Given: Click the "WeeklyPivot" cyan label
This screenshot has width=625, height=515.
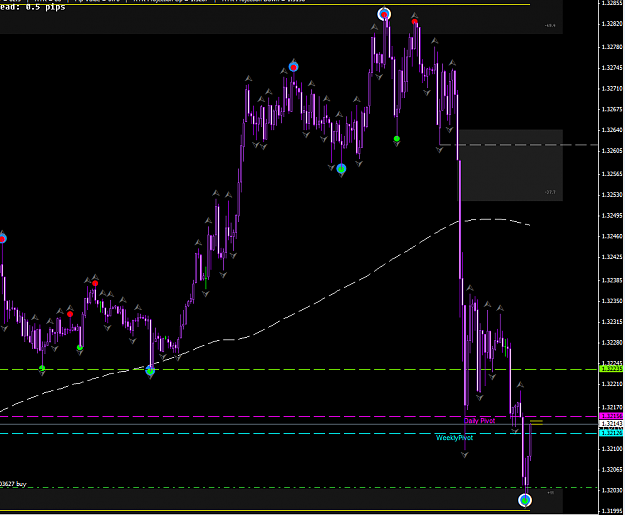Looking at the screenshot, I should (x=454, y=438).
